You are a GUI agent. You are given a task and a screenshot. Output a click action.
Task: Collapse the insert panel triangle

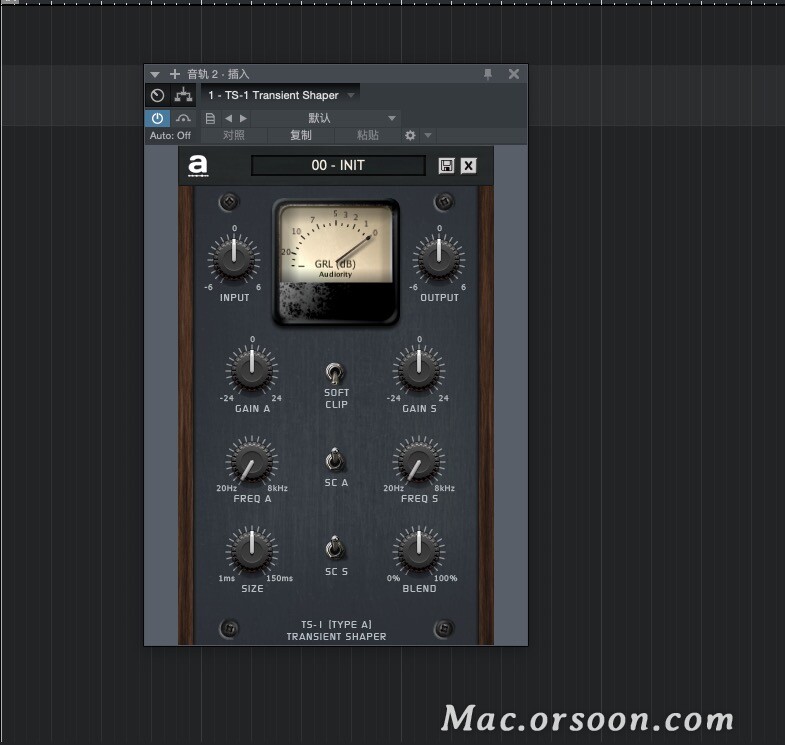pyautogui.click(x=155, y=75)
